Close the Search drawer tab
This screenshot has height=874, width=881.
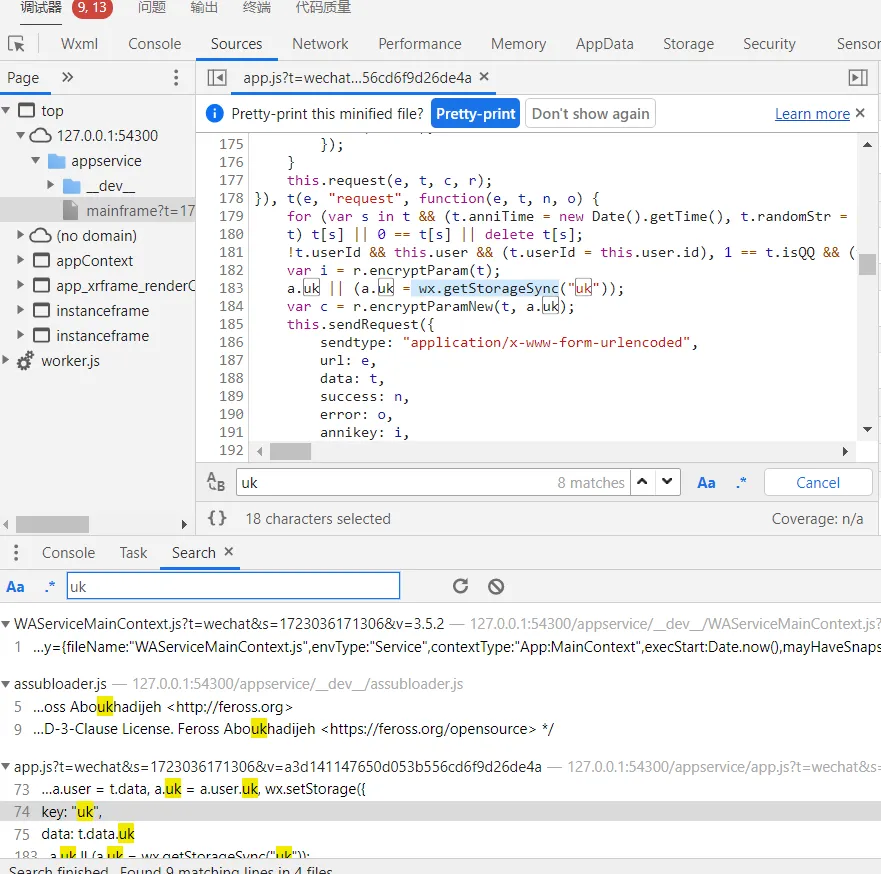coord(229,552)
